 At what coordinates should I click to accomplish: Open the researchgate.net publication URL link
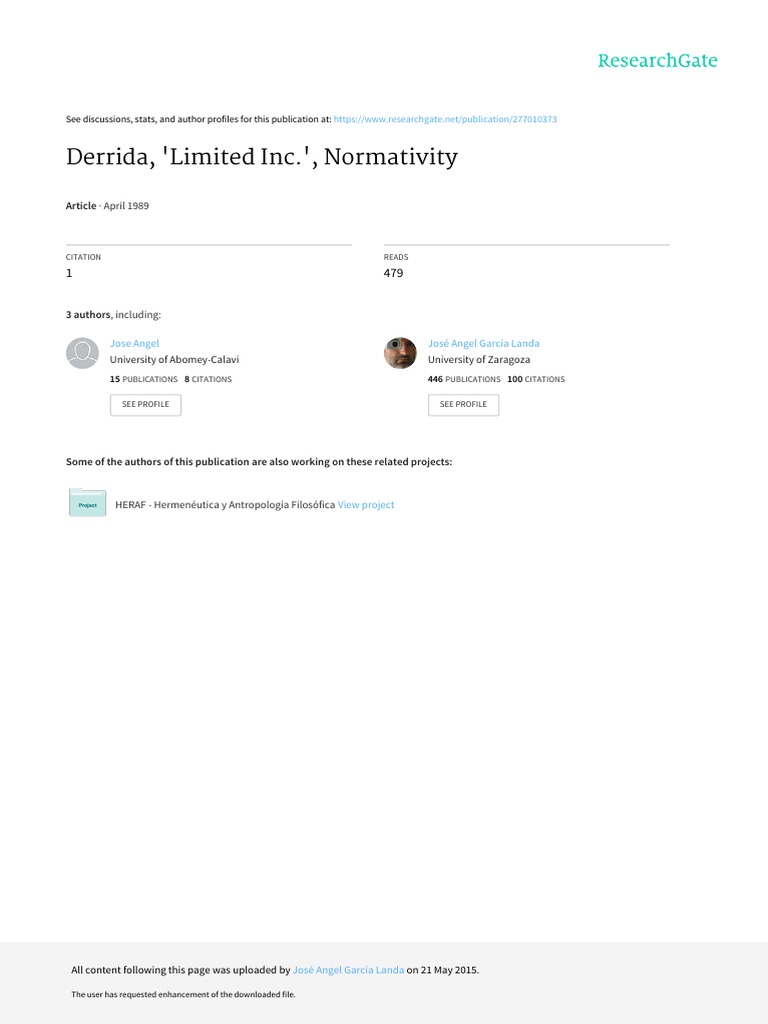(x=447, y=119)
